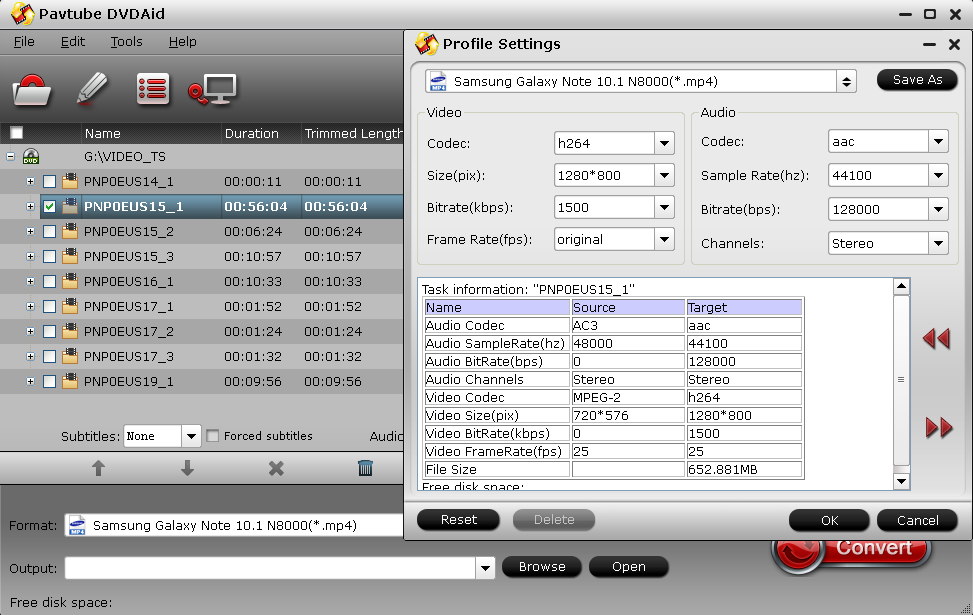Click Cancel in Profile Settings
This screenshot has width=973, height=615.
point(917,520)
